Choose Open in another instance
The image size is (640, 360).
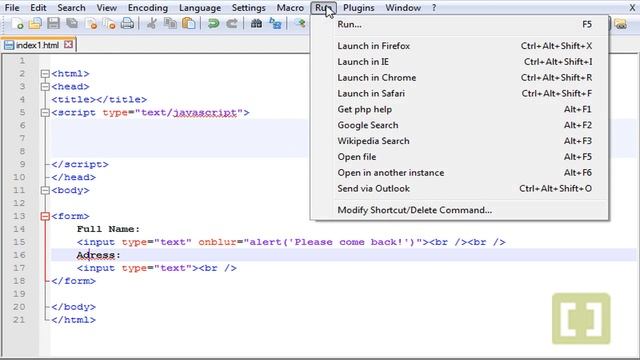(x=460, y=173)
